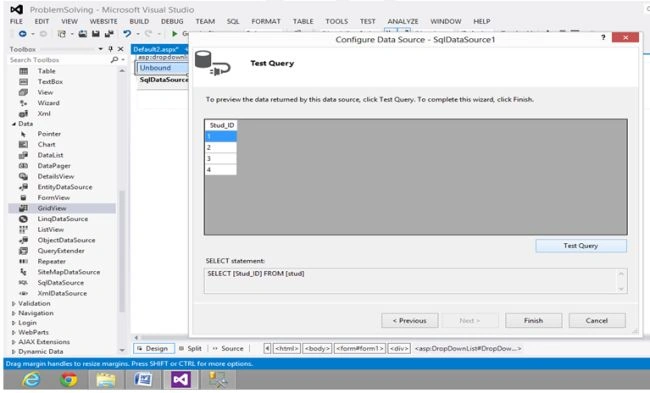Switch to Design view tab
This screenshot has width=650, height=393.
pos(153,349)
